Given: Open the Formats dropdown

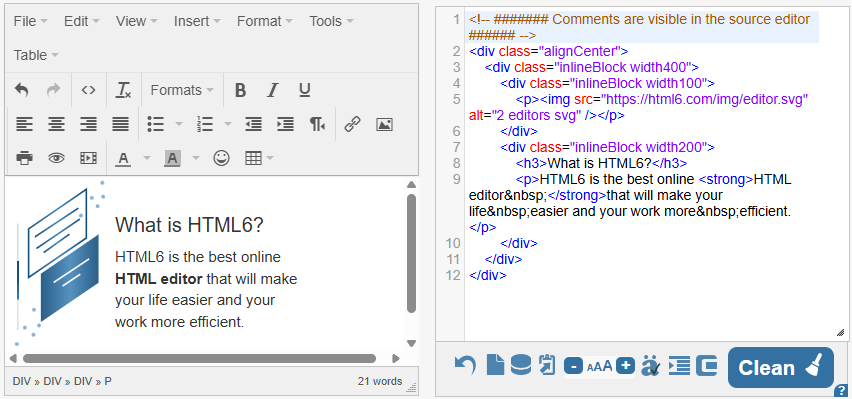Looking at the screenshot, I should click(x=182, y=90).
